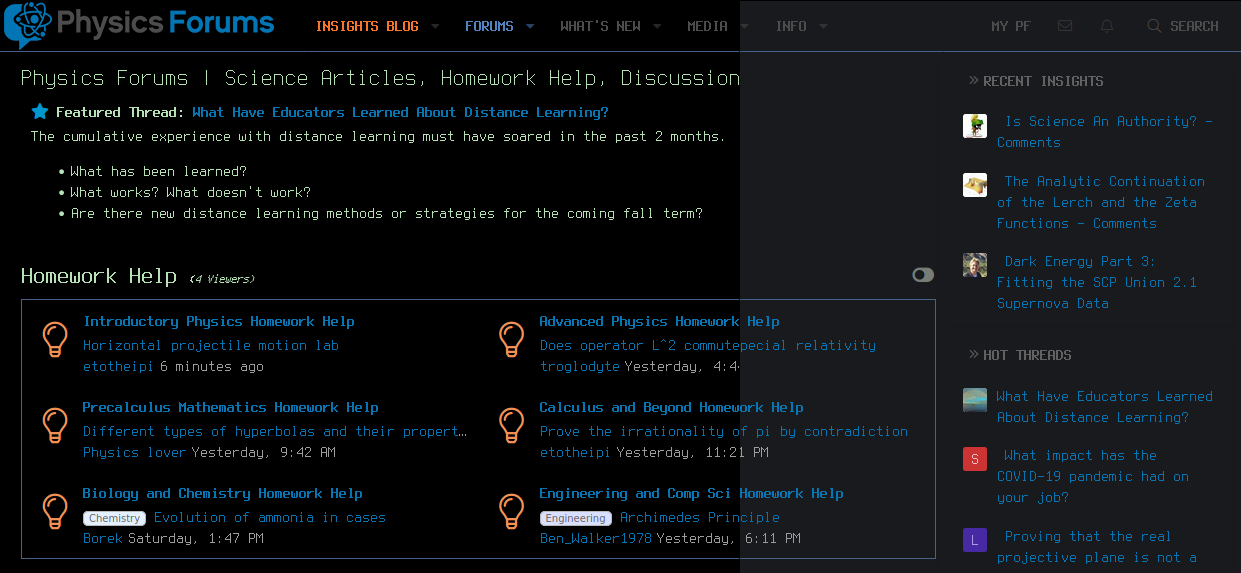This screenshot has height=573, width=1241.
Task: Expand the Info dropdown arrow
Action: [x=823, y=27]
